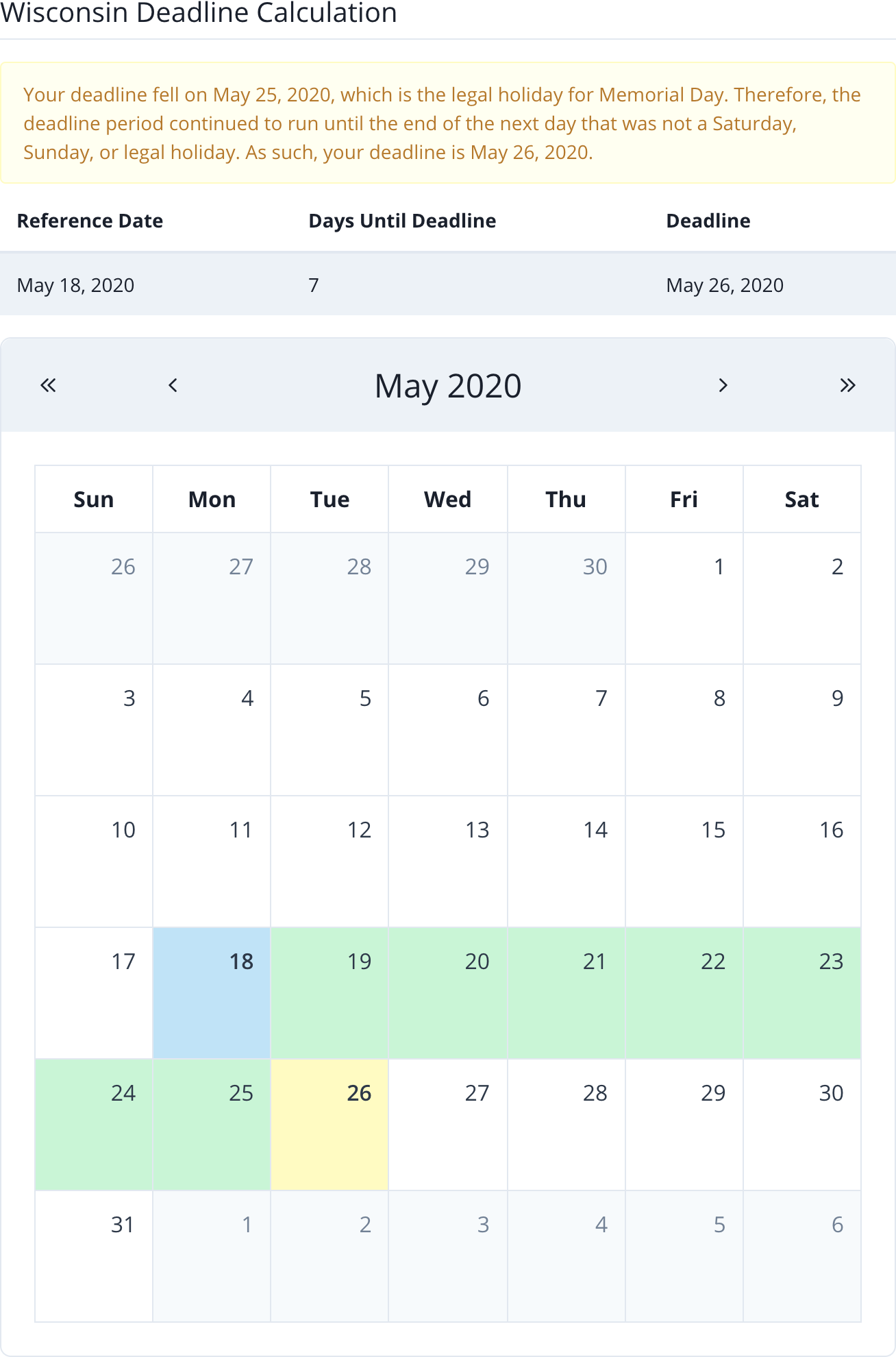Click next month chevron arrow
896x1357 pixels.
(723, 385)
